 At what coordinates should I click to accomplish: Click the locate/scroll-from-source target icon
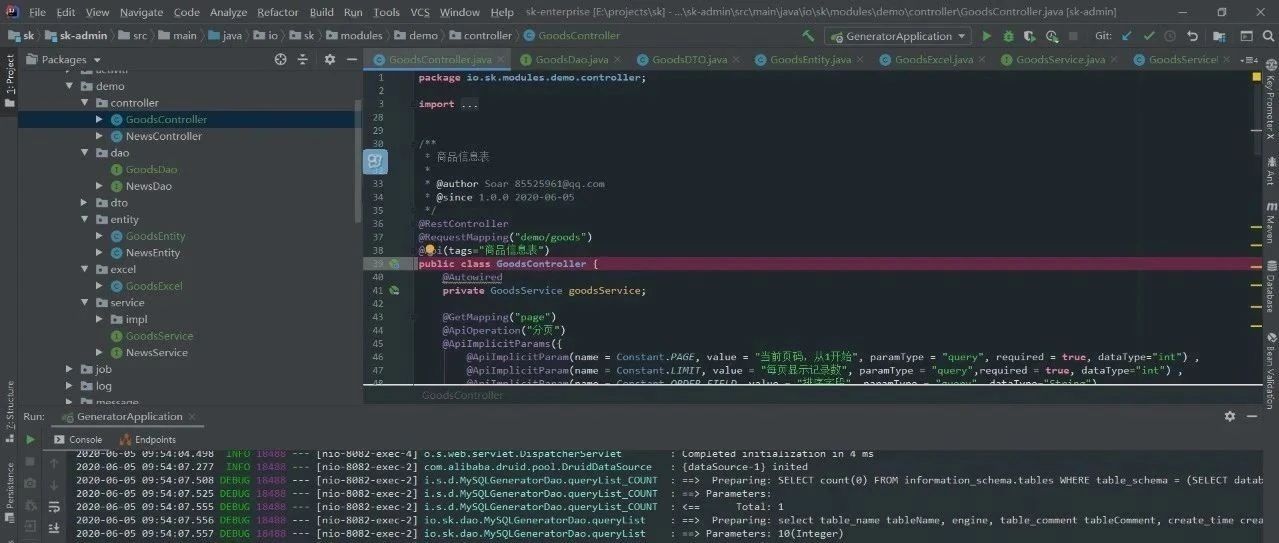tap(281, 59)
